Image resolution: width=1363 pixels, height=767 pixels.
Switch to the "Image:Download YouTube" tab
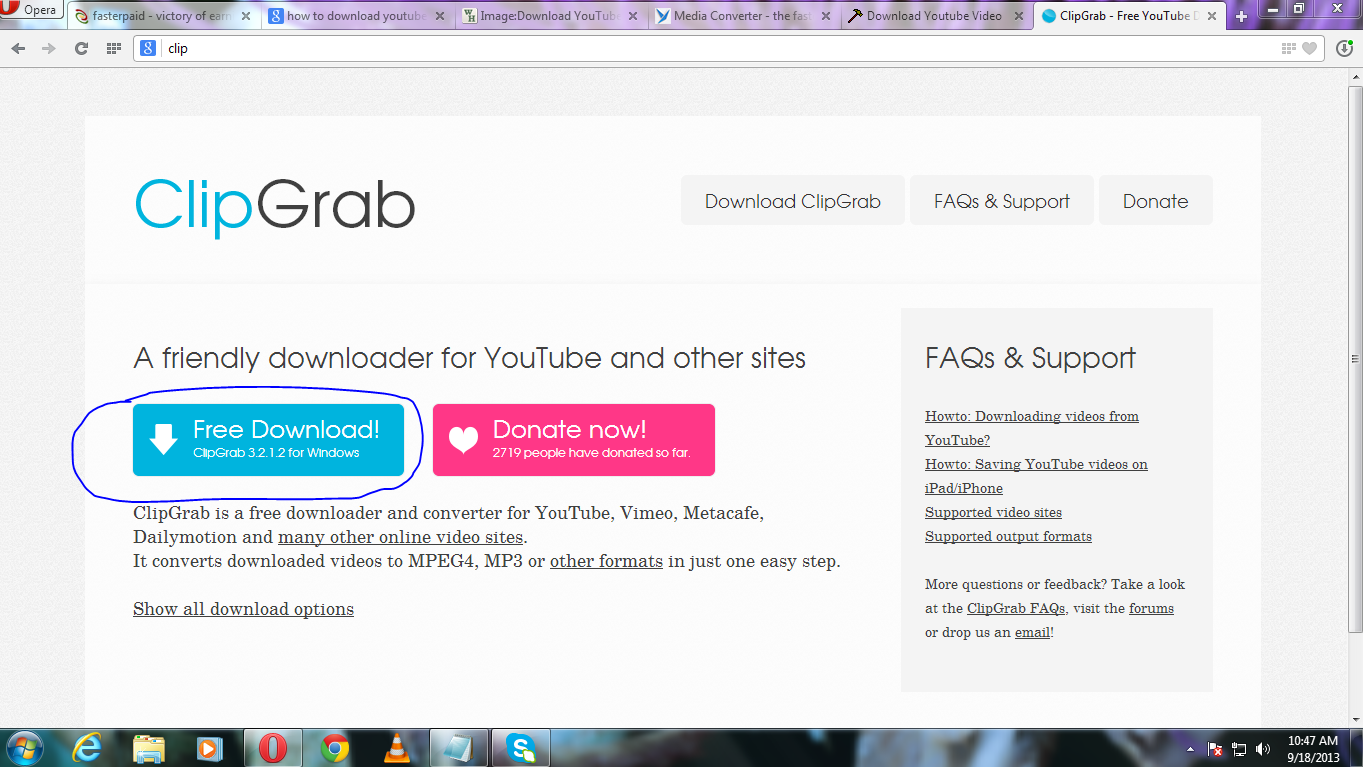click(x=549, y=16)
